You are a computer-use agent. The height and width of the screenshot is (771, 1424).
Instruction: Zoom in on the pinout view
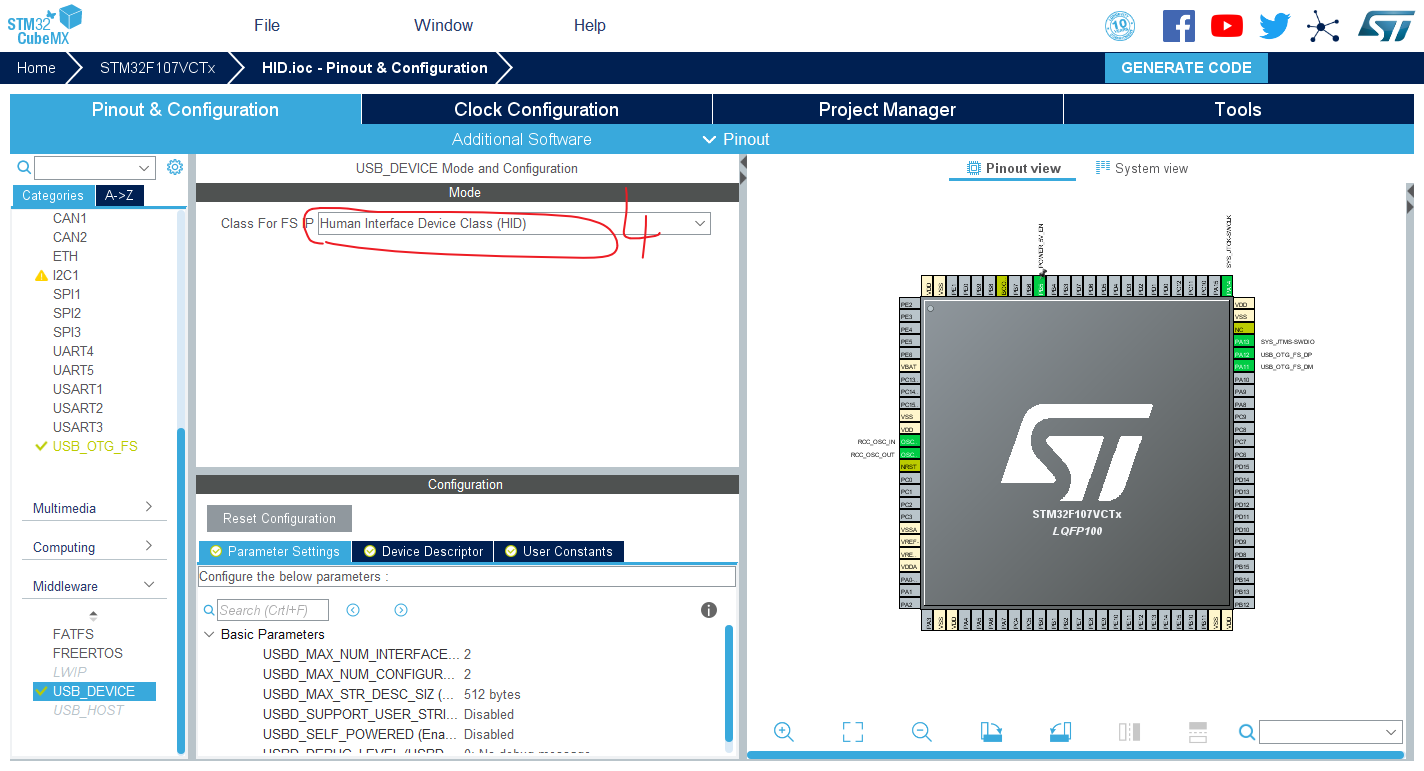click(x=784, y=732)
